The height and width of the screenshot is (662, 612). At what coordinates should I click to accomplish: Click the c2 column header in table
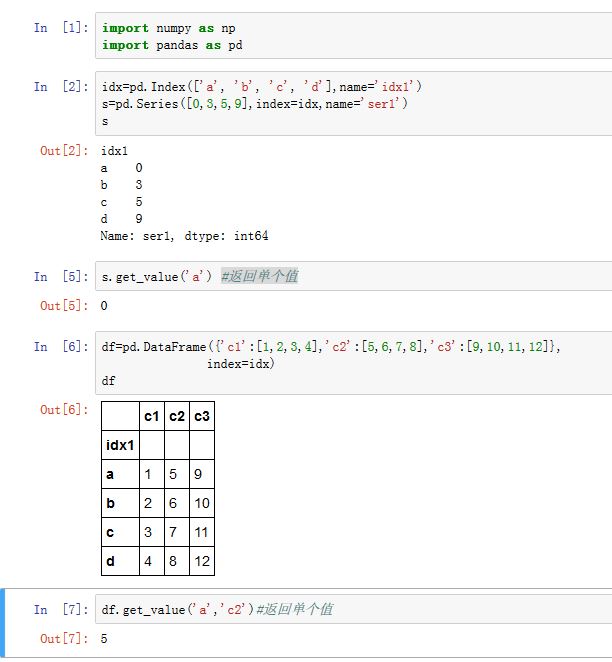click(177, 416)
